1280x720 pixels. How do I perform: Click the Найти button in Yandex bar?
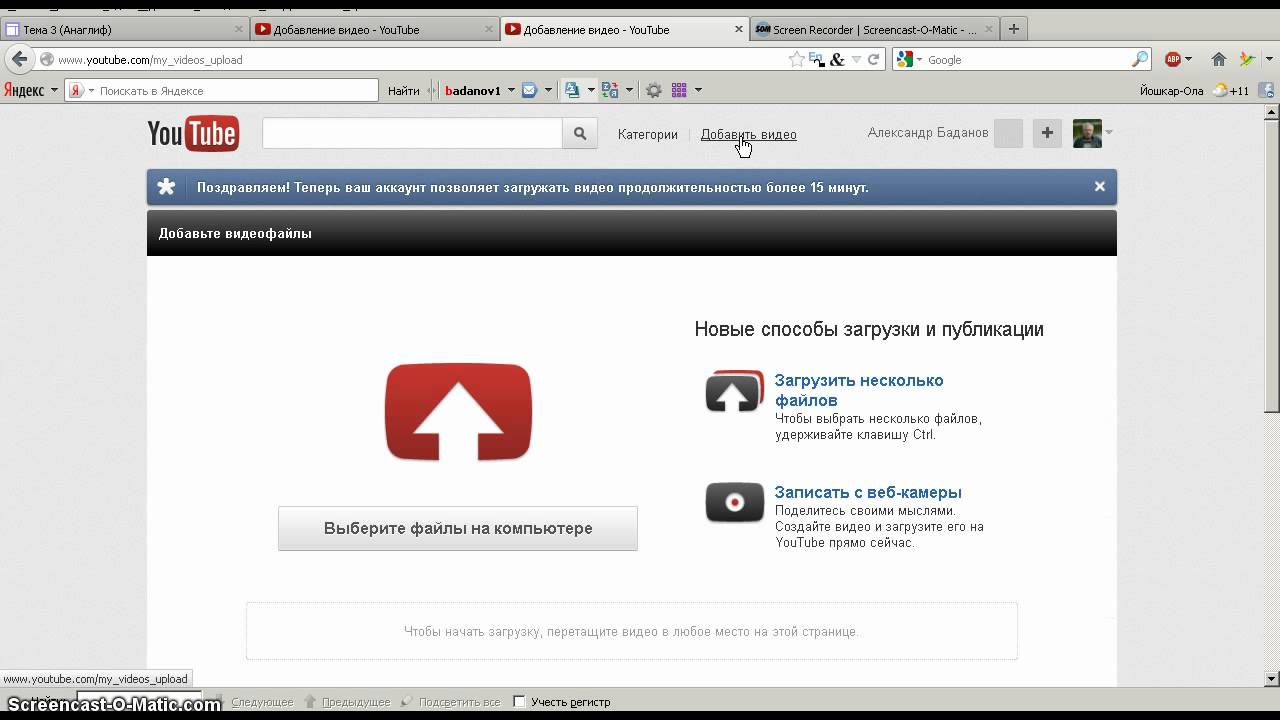tap(404, 90)
